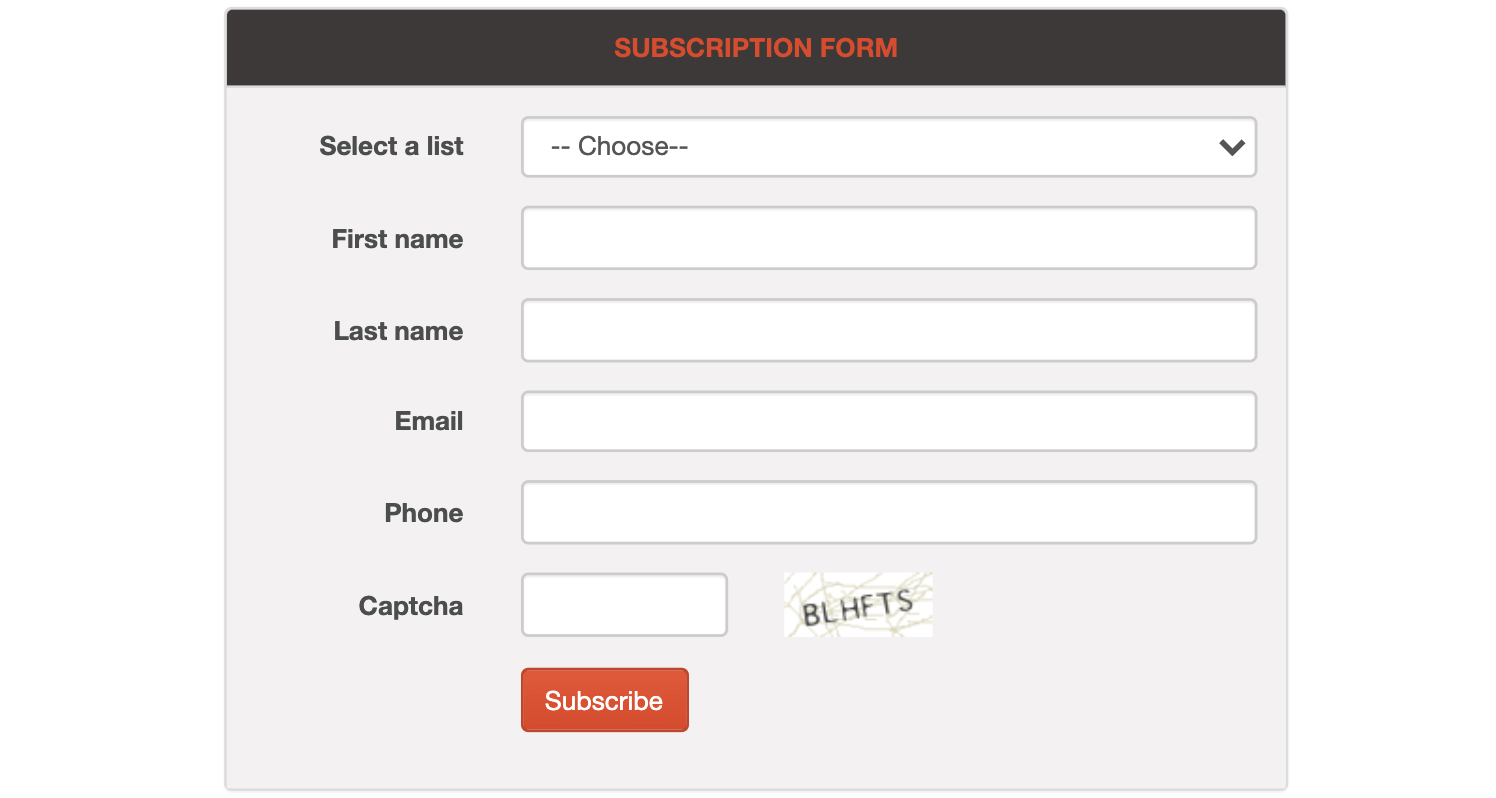Submit with the Subscribe button
Screen dimensions: 1496x798
point(604,700)
